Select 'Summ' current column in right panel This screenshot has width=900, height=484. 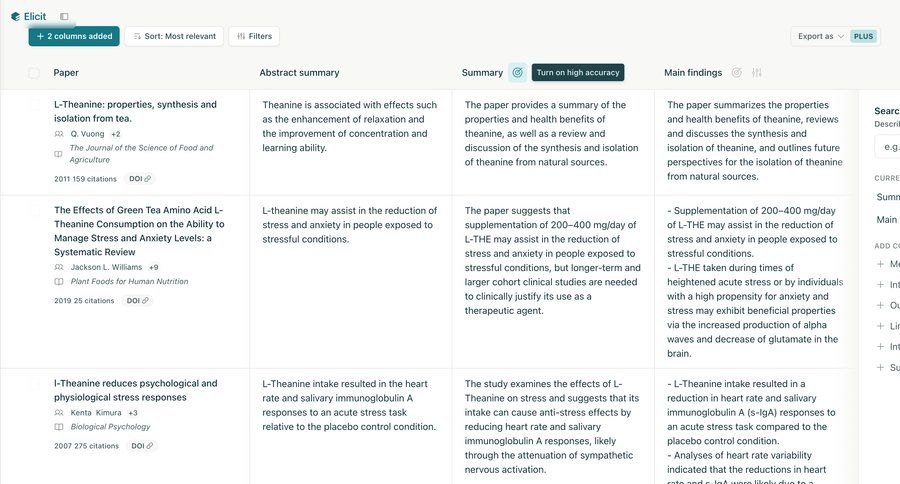click(x=887, y=197)
